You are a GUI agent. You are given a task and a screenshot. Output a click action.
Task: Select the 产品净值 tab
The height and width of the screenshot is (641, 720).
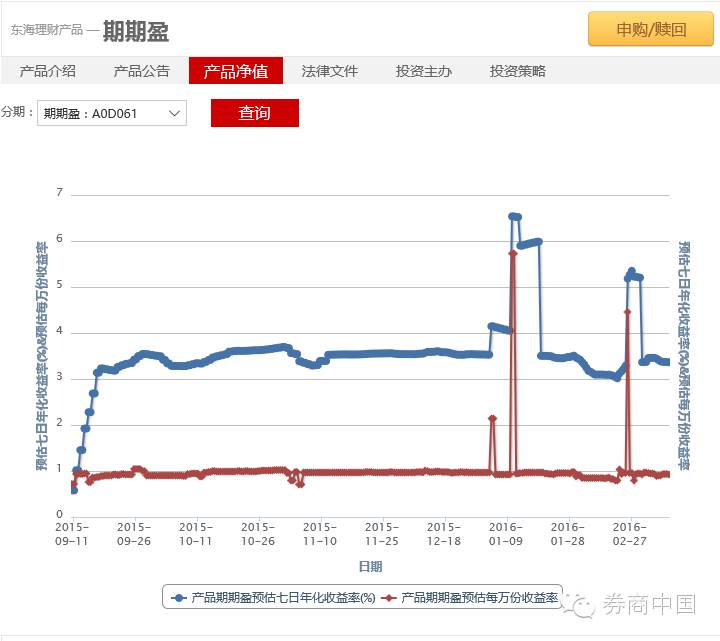pos(236,71)
